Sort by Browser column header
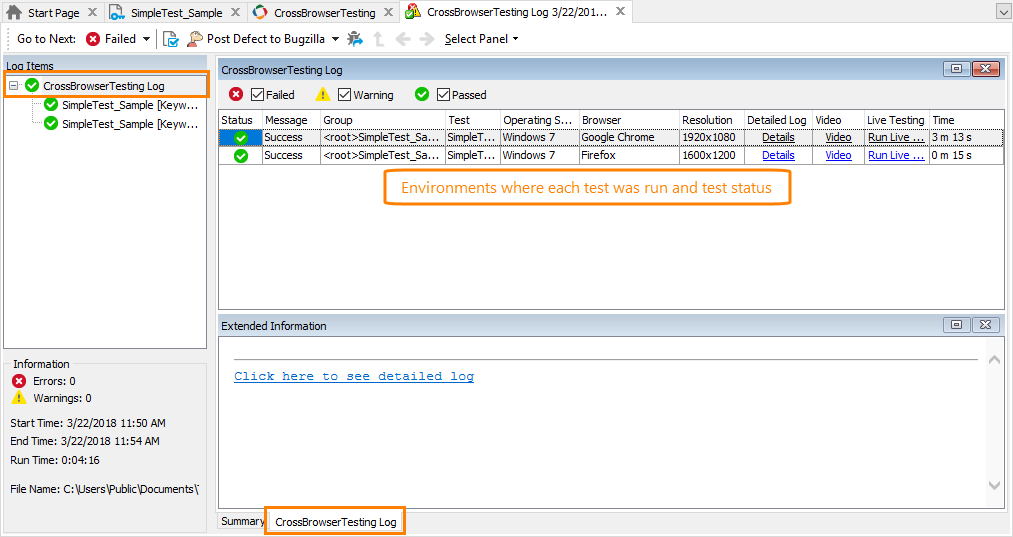Screen dimensions: 1013x537 (x=629, y=120)
